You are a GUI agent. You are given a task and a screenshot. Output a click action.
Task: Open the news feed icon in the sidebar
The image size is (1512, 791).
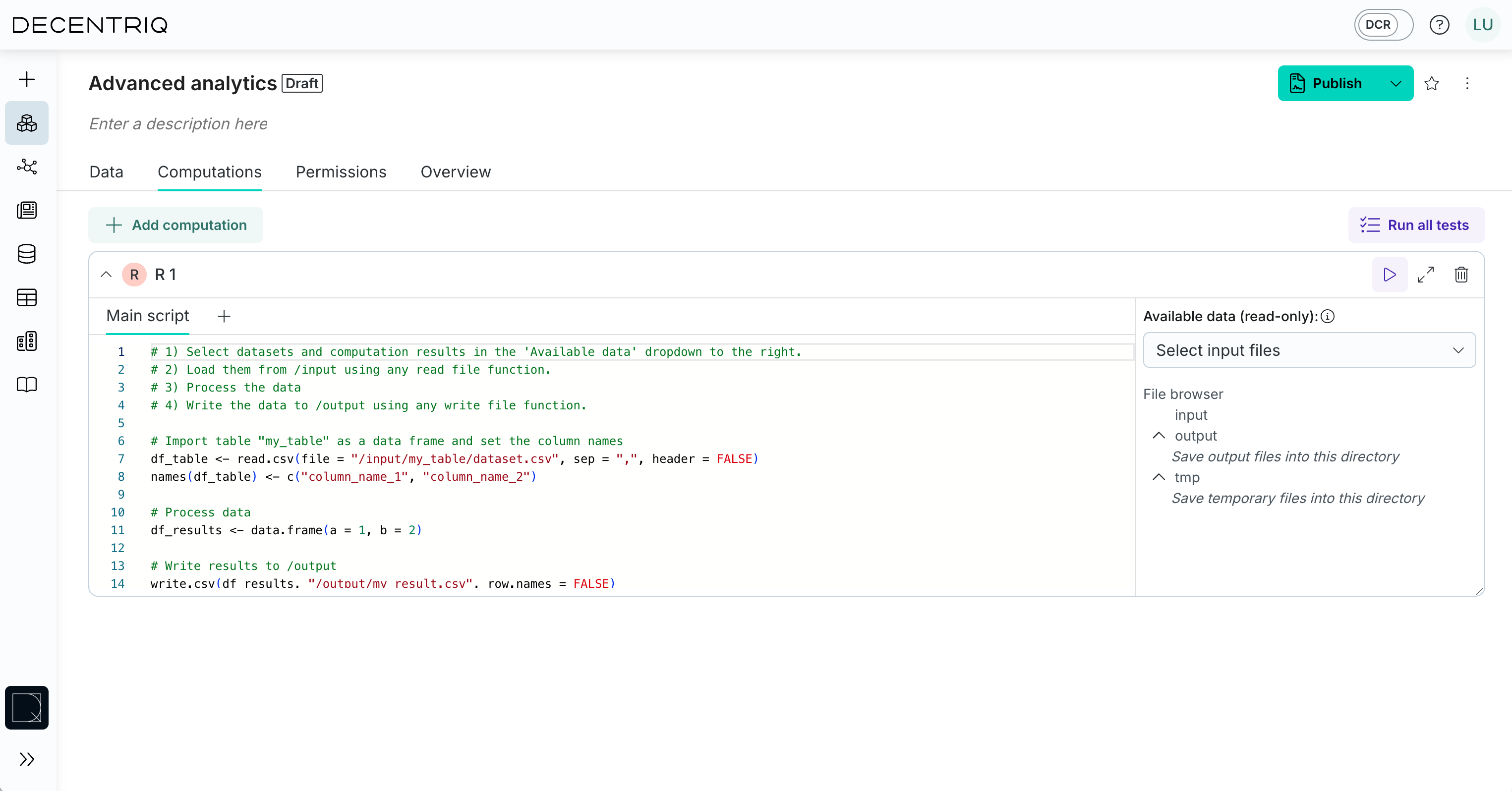tap(26, 210)
